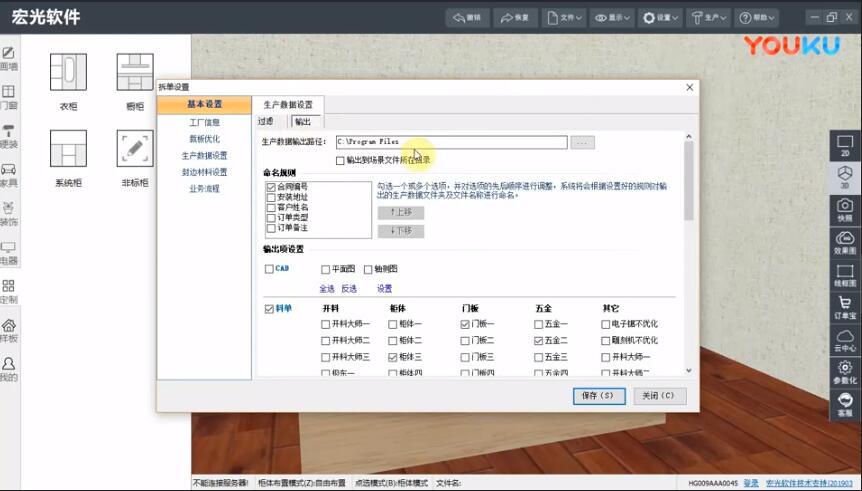Open the 样板 sample room section
This screenshot has width=862, height=491.
tap(8, 331)
